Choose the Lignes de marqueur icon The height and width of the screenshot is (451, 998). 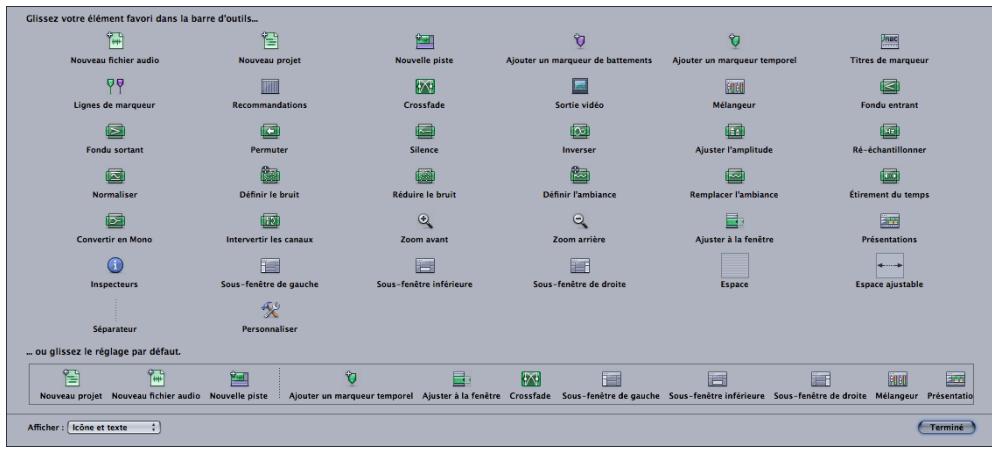[115, 87]
